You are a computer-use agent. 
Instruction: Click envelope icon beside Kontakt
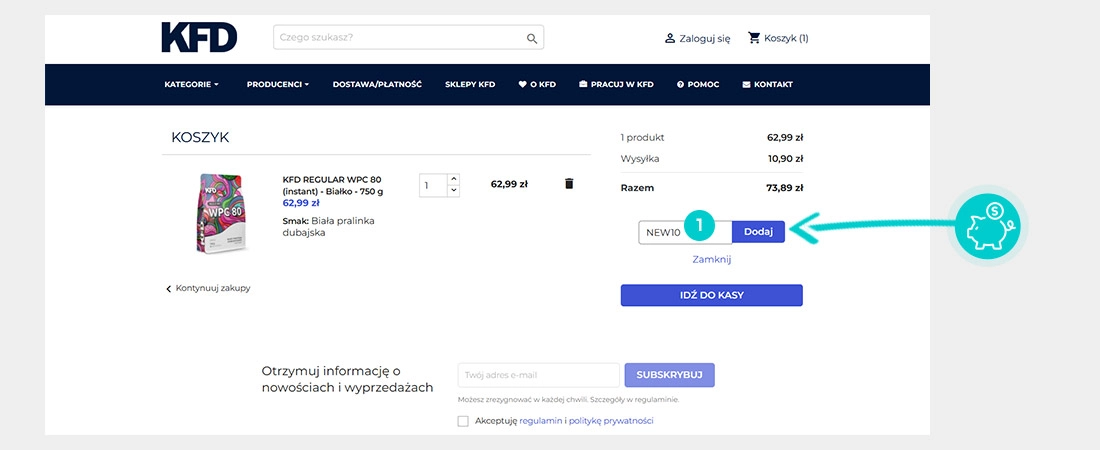point(746,84)
